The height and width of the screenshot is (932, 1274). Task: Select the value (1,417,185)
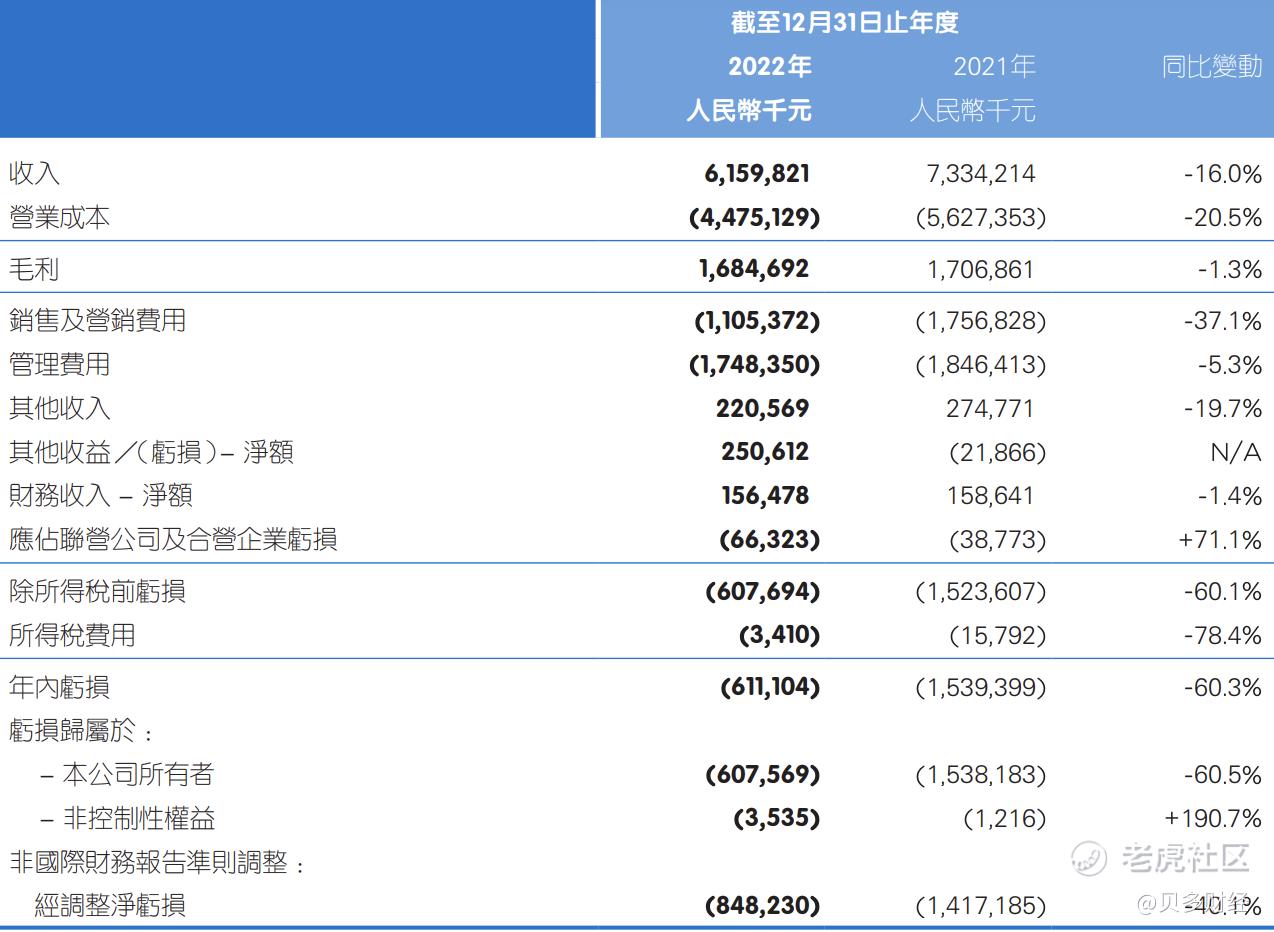point(980,906)
